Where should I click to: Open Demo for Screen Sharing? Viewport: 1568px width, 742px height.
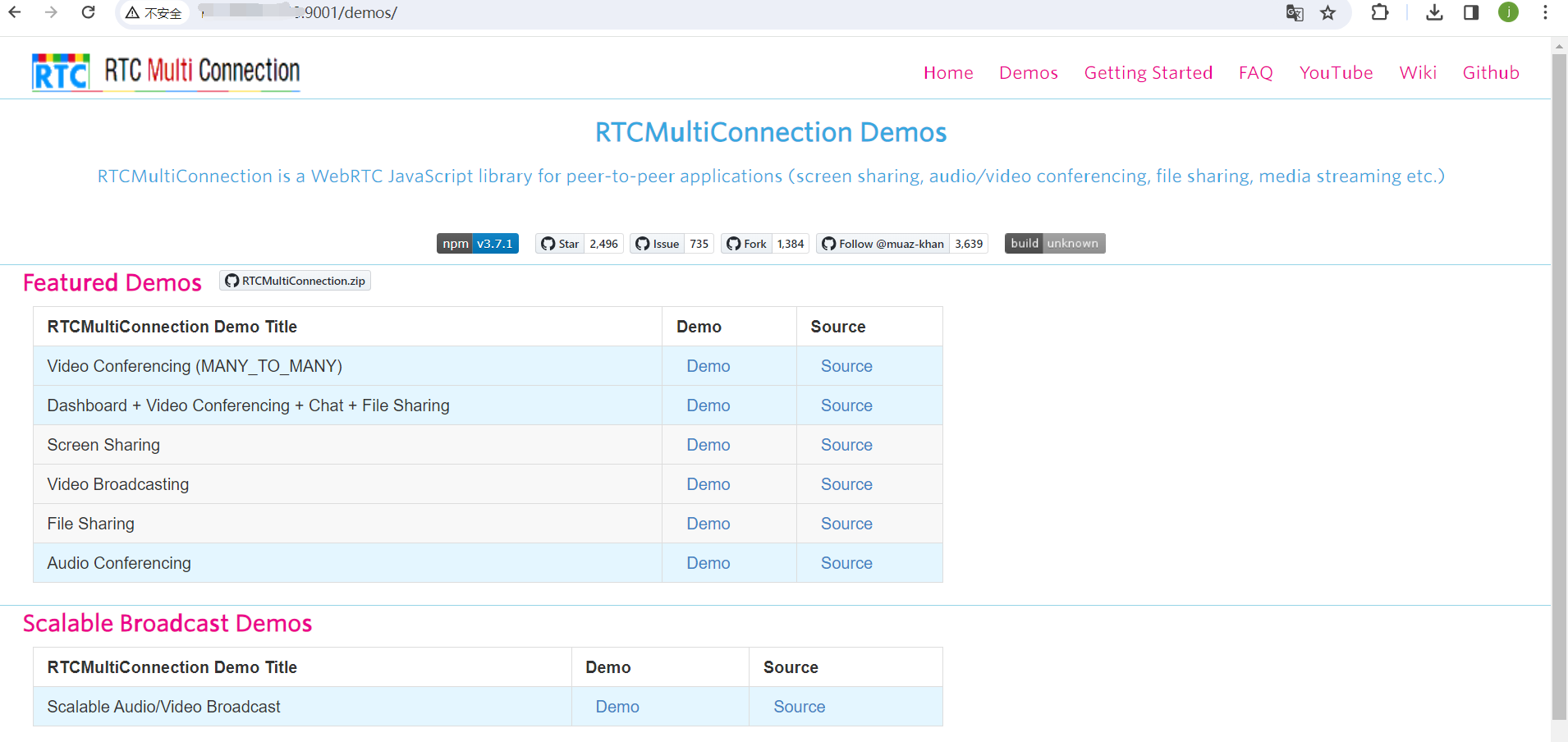click(x=708, y=445)
